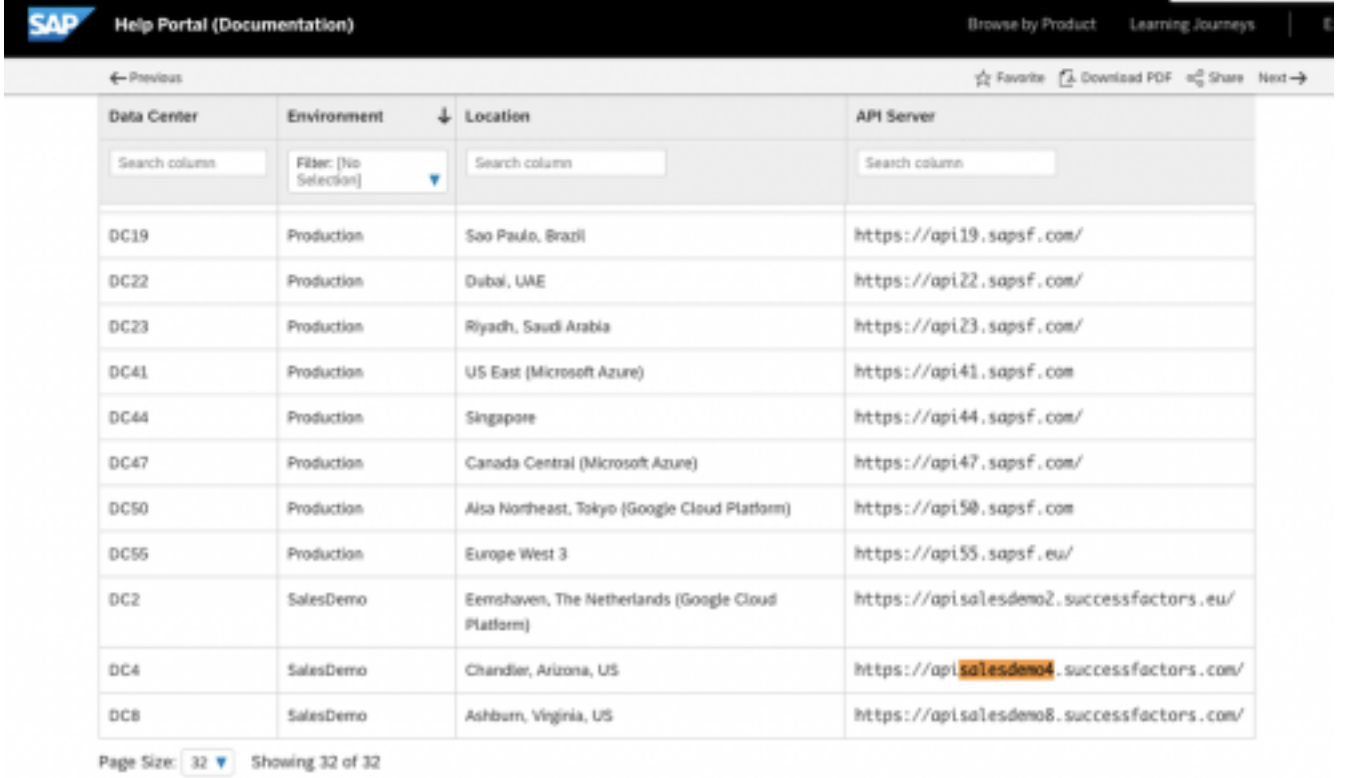1348x778 pixels.
Task: Open the Environment filter dropdown
Action: point(367,170)
